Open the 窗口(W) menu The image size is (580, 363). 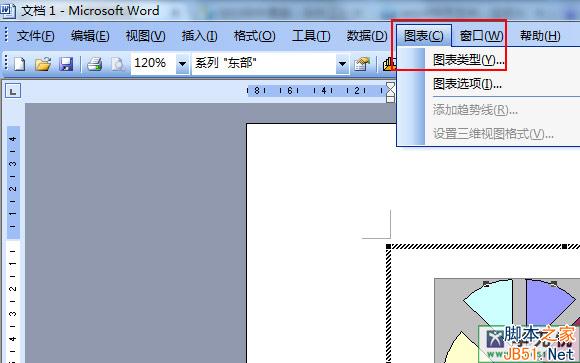tap(481, 36)
